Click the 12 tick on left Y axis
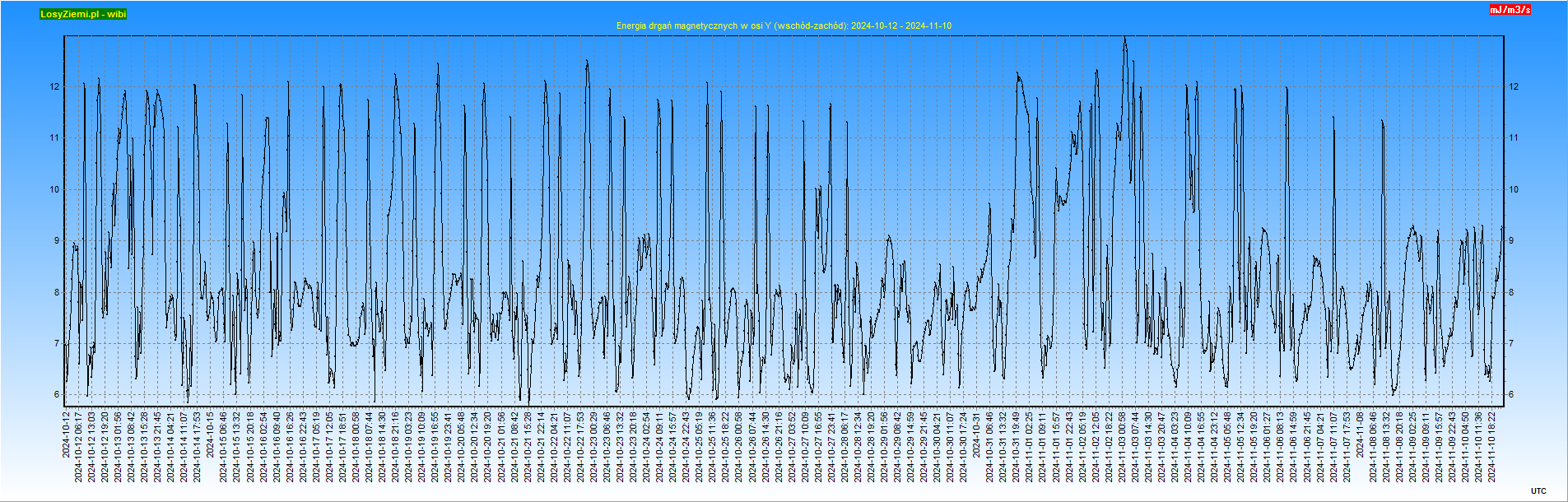 click(55, 86)
